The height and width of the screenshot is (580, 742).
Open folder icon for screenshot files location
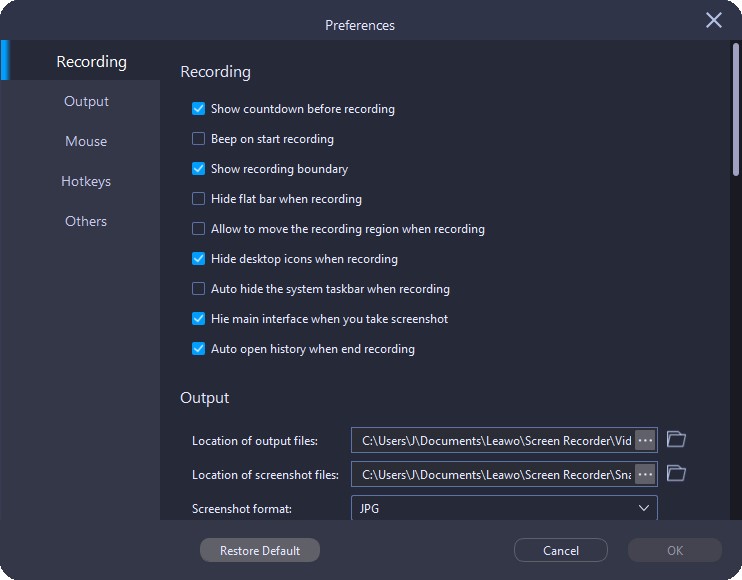tap(676, 474)
